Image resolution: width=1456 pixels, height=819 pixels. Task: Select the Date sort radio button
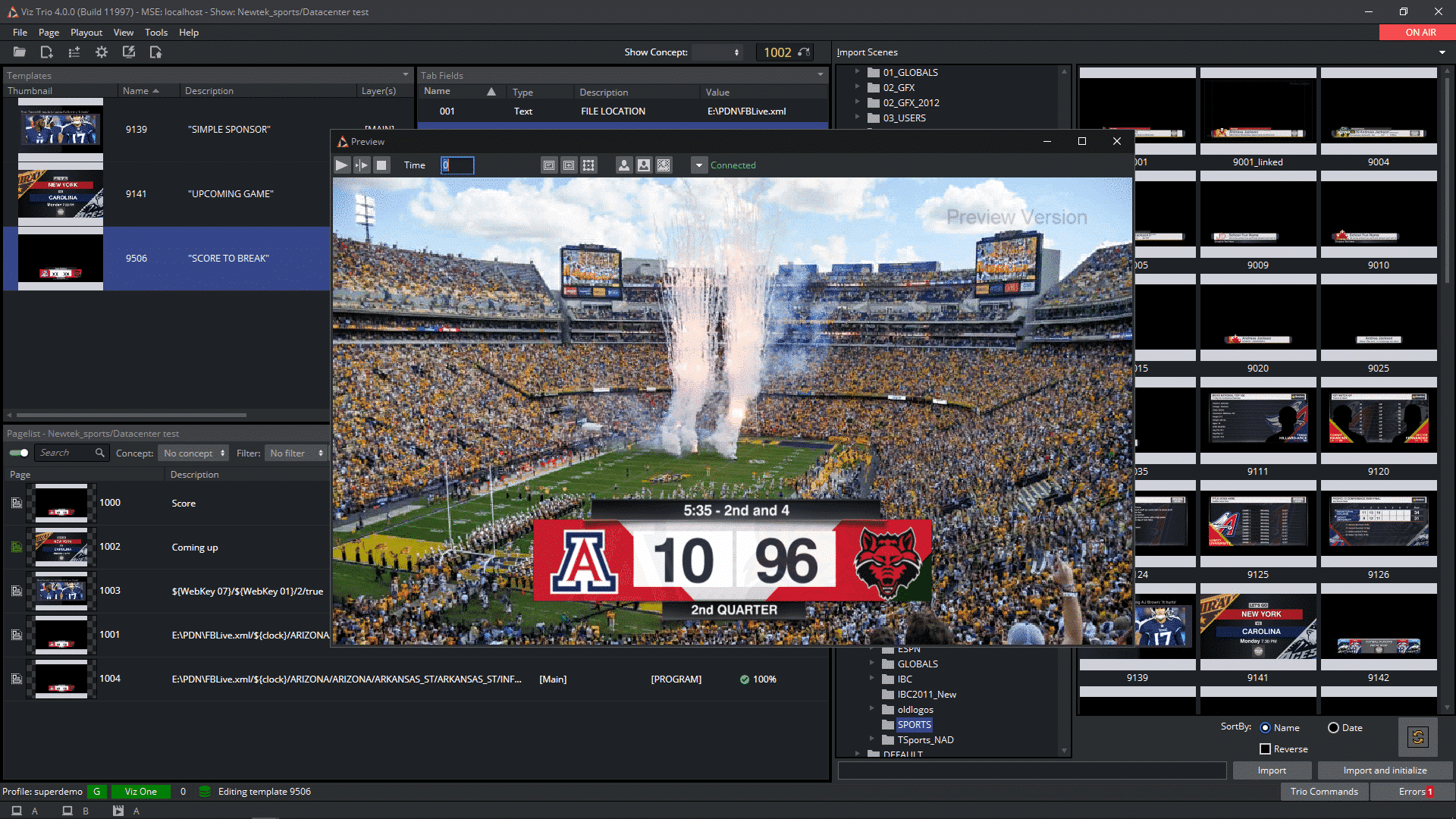1333,728
